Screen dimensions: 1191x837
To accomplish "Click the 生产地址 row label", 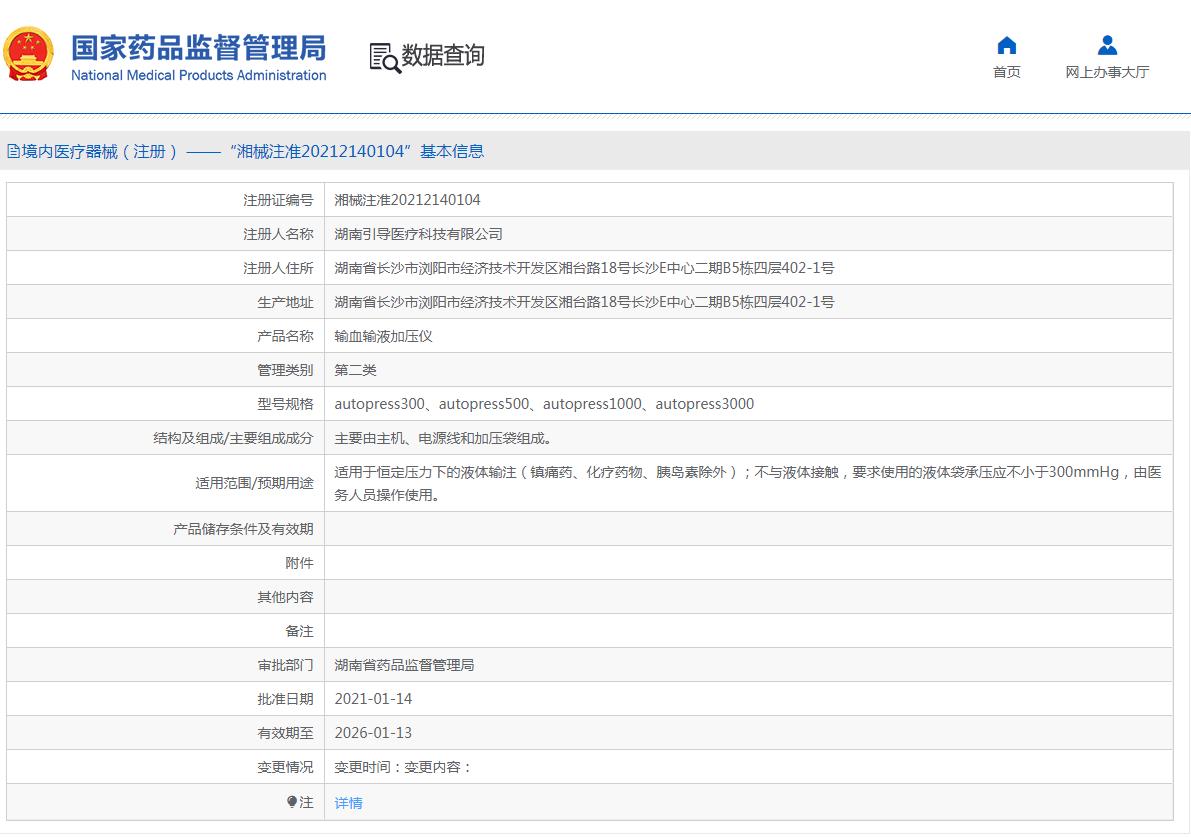I will tap(285, 302).
